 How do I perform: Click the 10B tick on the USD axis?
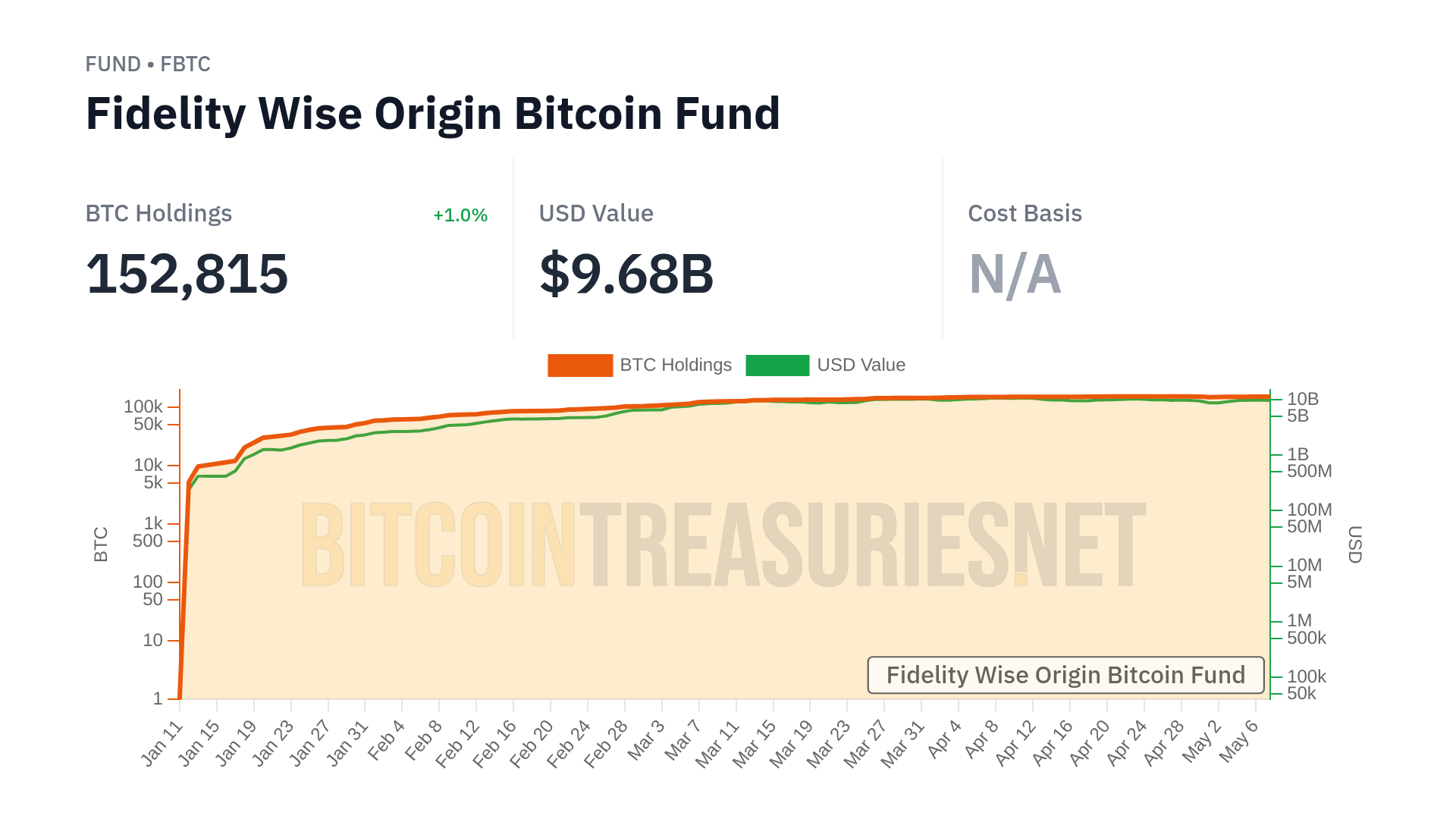click(1303, 399)
